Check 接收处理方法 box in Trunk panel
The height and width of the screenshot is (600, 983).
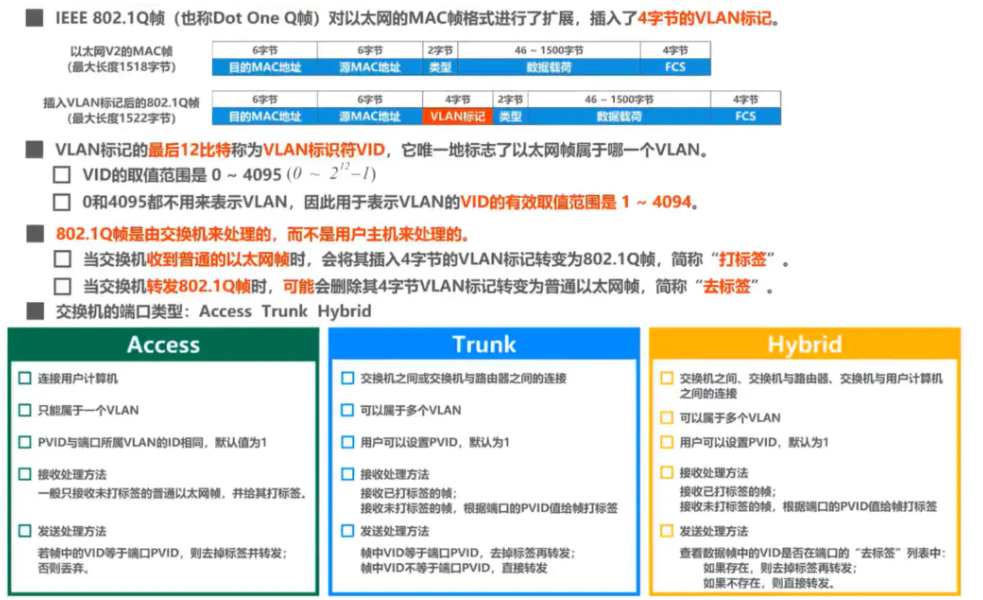tap(347, 474)
